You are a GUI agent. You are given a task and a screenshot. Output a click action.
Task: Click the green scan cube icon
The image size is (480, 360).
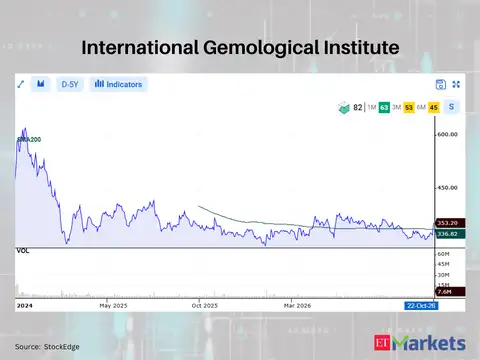point(344,108)
